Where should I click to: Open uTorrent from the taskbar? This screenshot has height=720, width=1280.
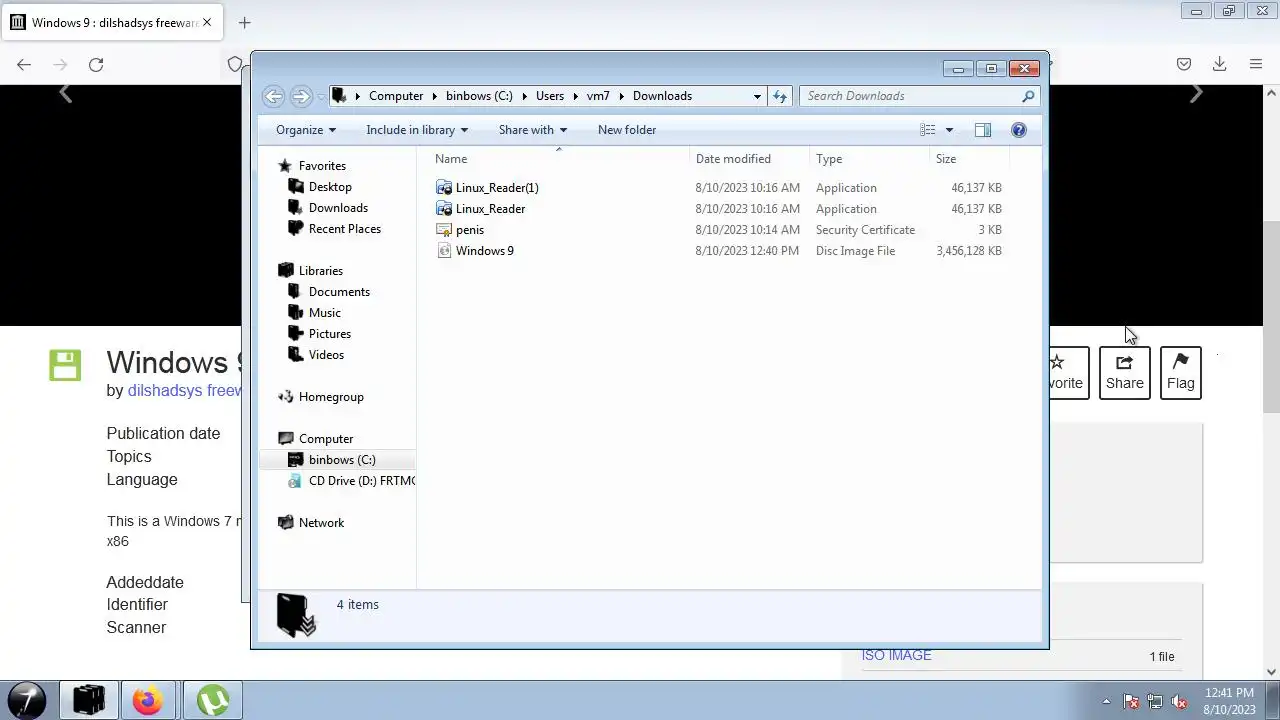coord(212,700)
